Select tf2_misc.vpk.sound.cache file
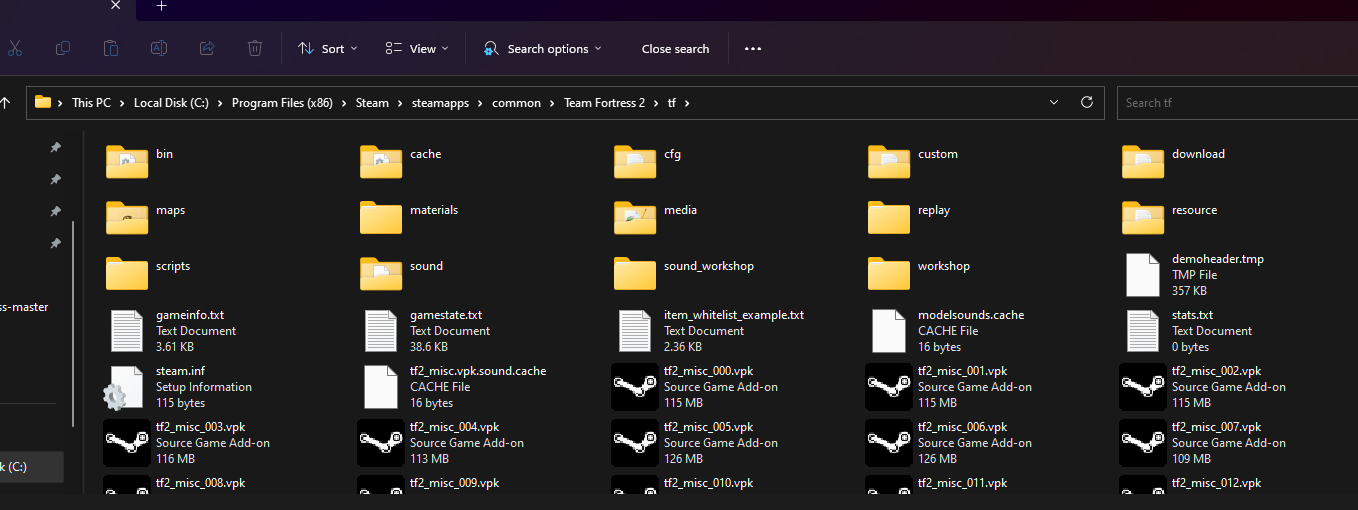The height and width of the screenshot is (510, 1358). (x=453, y=387)
